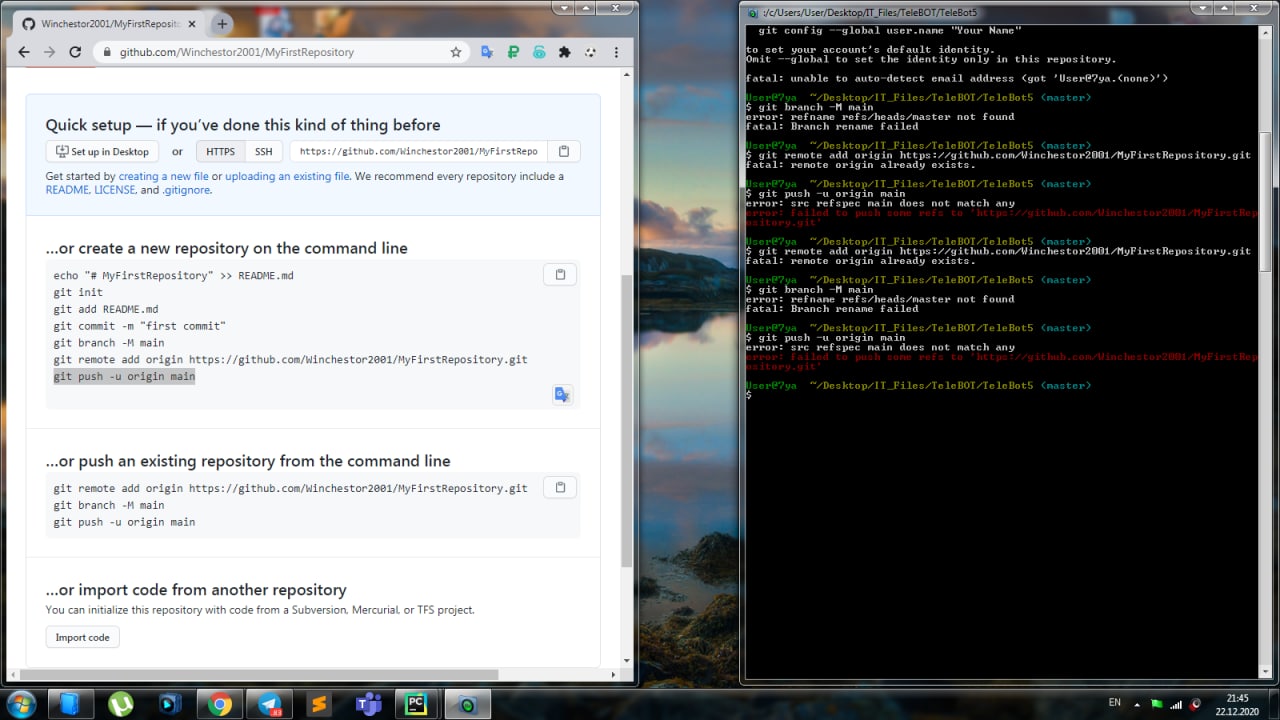Image resolution: width=1280 pixels, height=720 pixels.
Task: Open the creating a new file link
Action: 163,176
